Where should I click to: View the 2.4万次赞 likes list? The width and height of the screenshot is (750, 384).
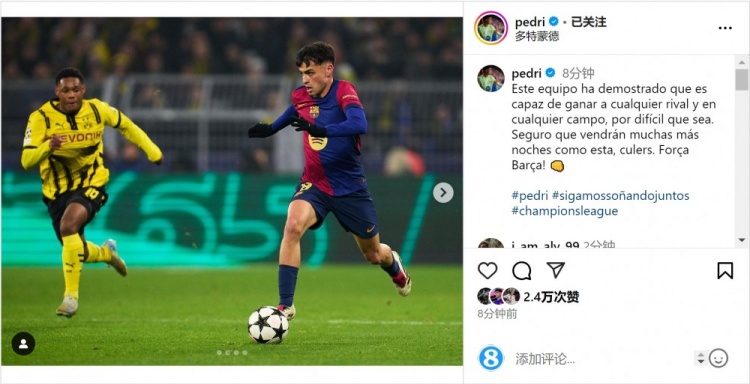pyautogui.click(x=551, y=297)
